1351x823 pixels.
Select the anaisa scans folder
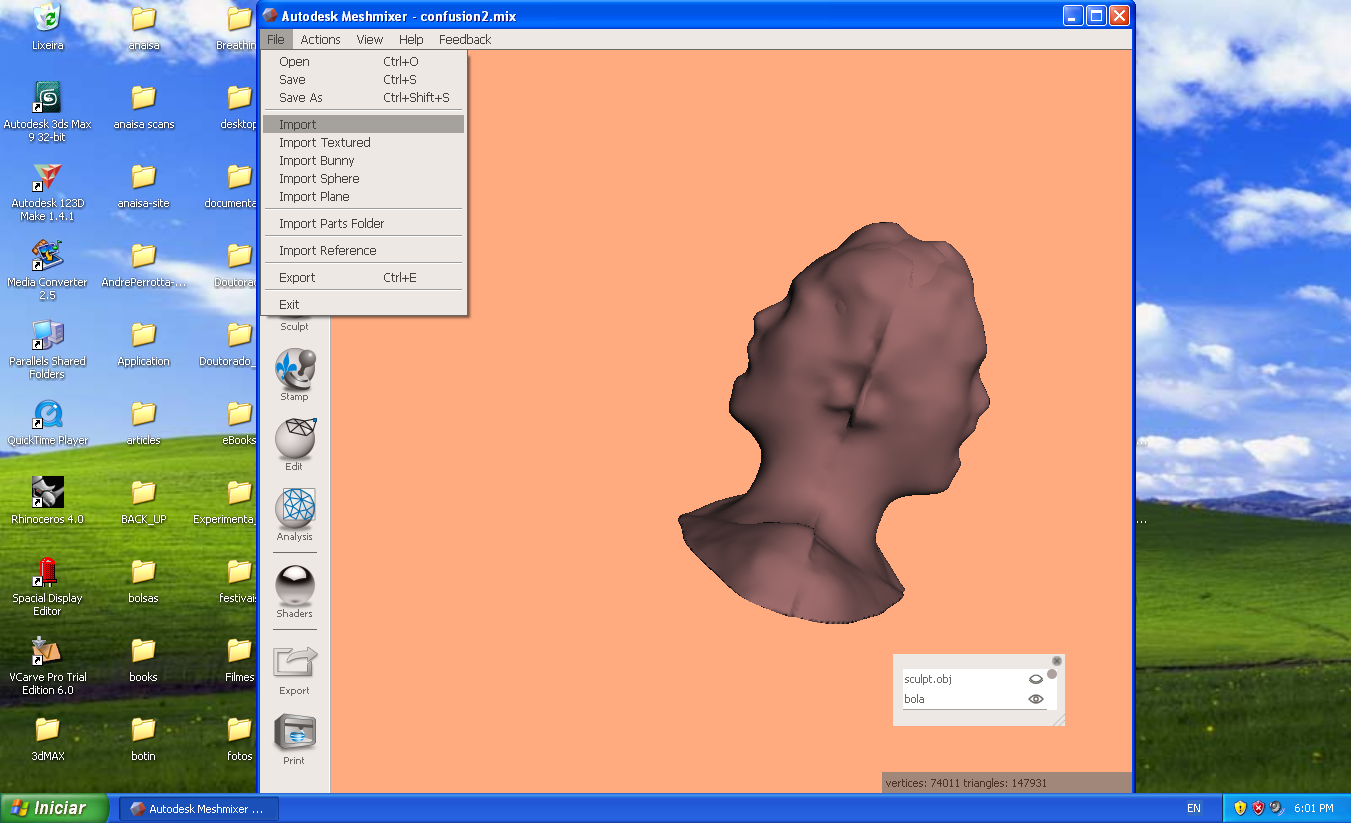coord(144,105)
